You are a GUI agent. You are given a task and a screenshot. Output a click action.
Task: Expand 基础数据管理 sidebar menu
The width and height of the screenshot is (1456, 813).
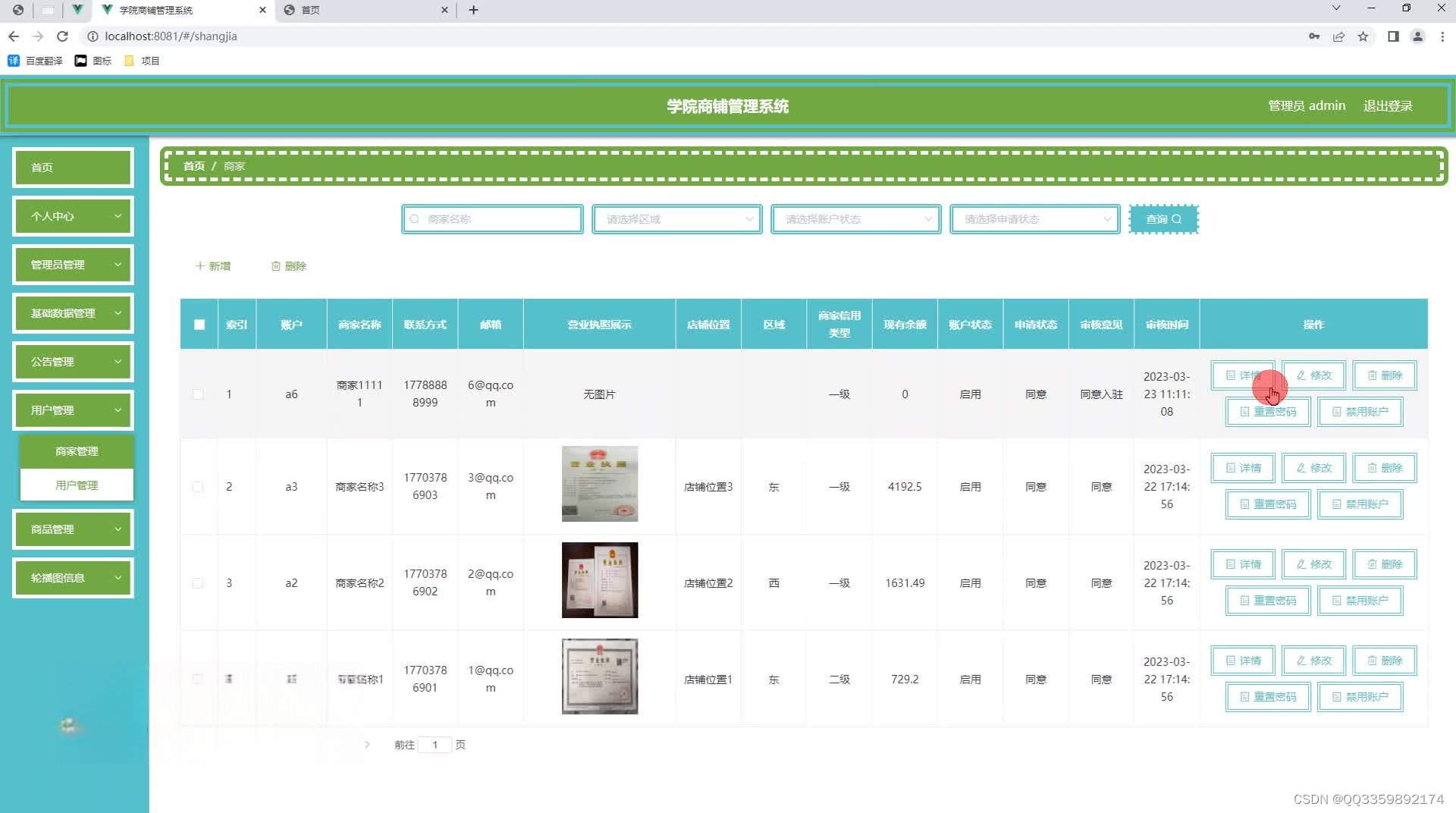click(73, 313)
